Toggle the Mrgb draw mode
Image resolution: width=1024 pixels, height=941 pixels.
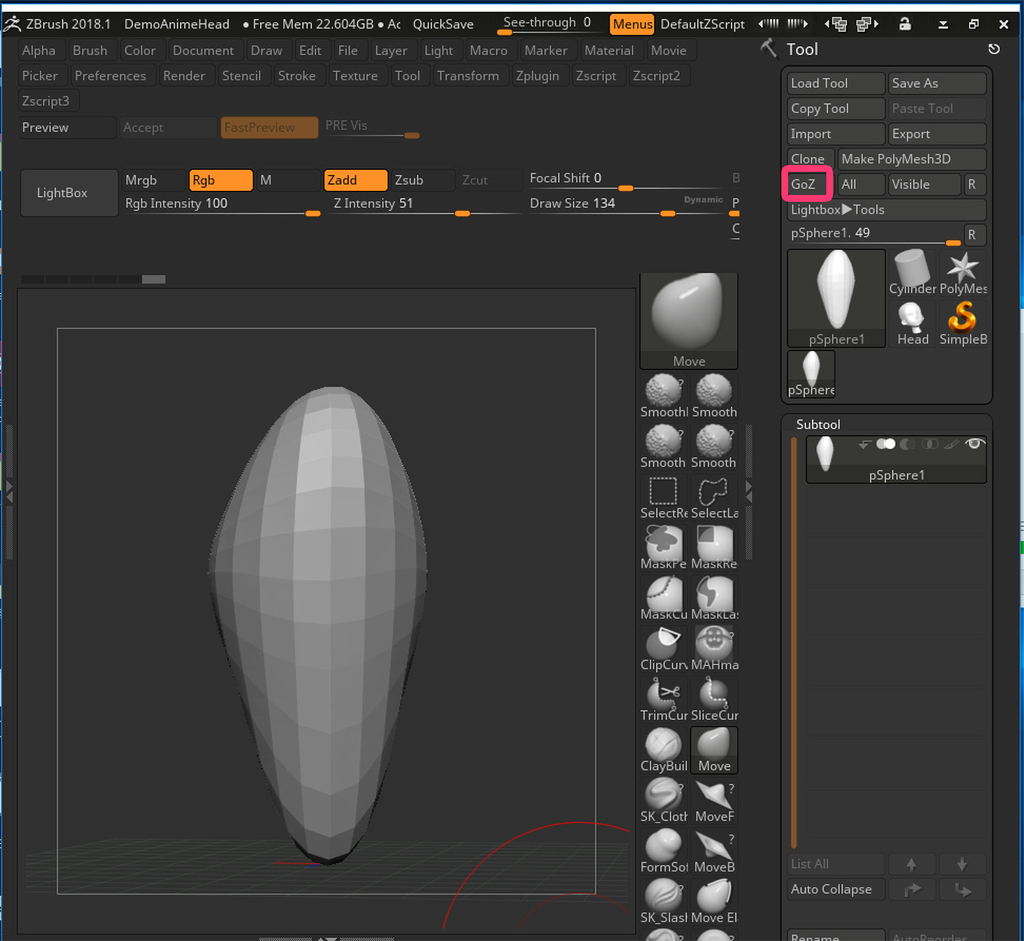[x=153, y=180]
